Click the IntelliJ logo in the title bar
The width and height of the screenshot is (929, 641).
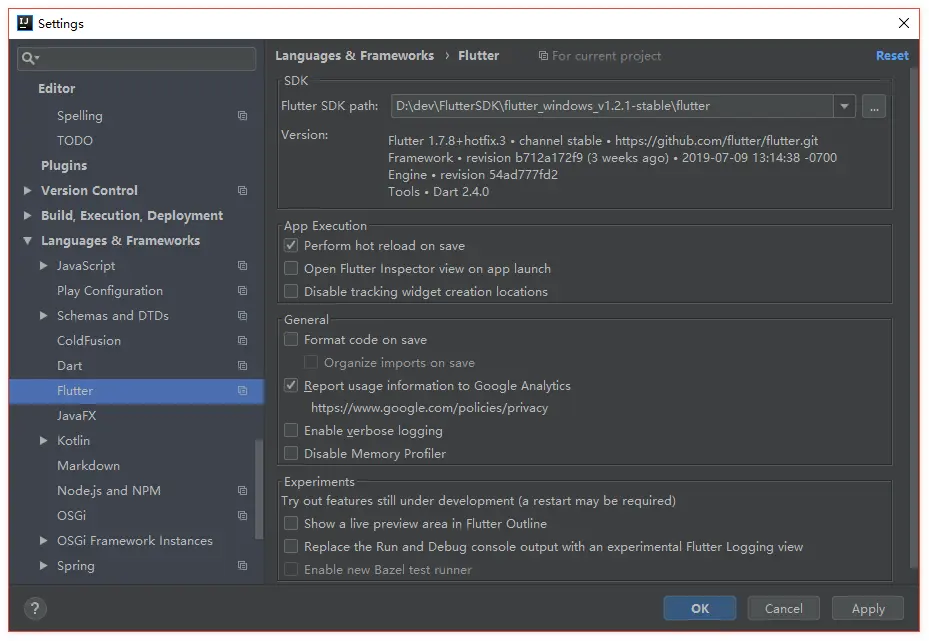coord(25,23)
